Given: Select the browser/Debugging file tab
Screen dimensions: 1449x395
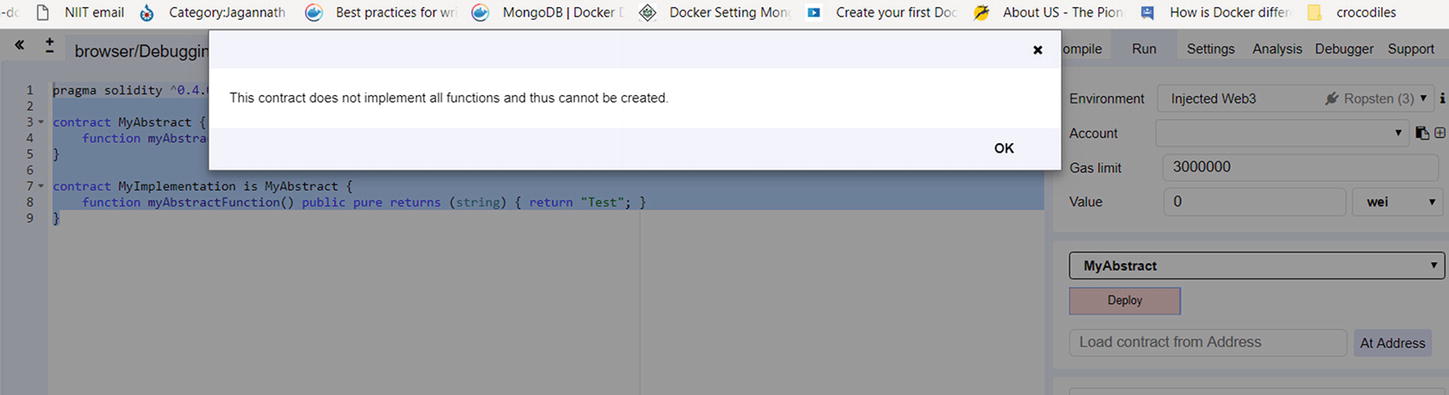Looking at the screenshot, I should [x=141, y=50].
